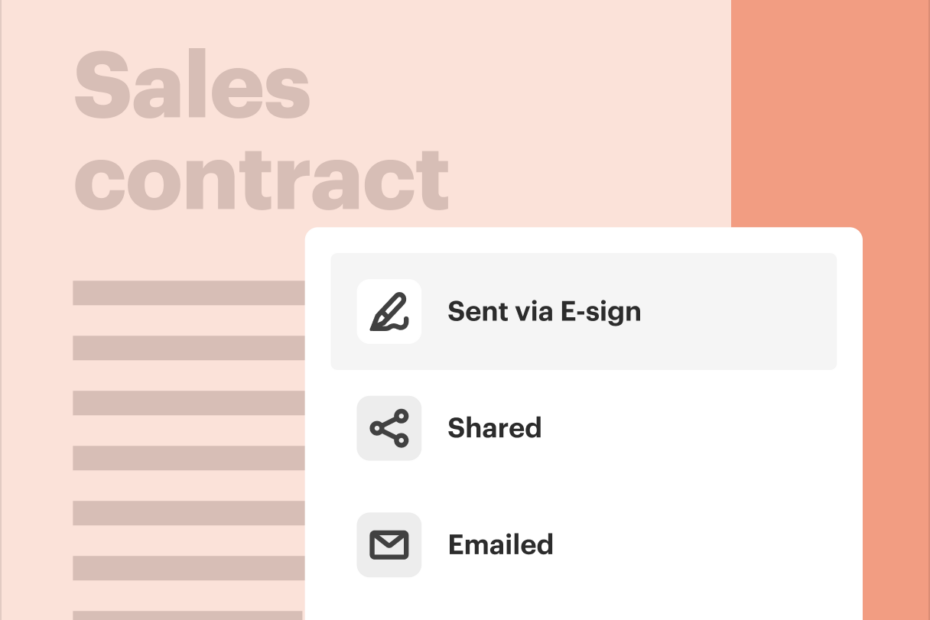The height and width of the screenshot is (620, 930).
Task: Click the E-sign pen signature icon
Action: tap(389, 312)
